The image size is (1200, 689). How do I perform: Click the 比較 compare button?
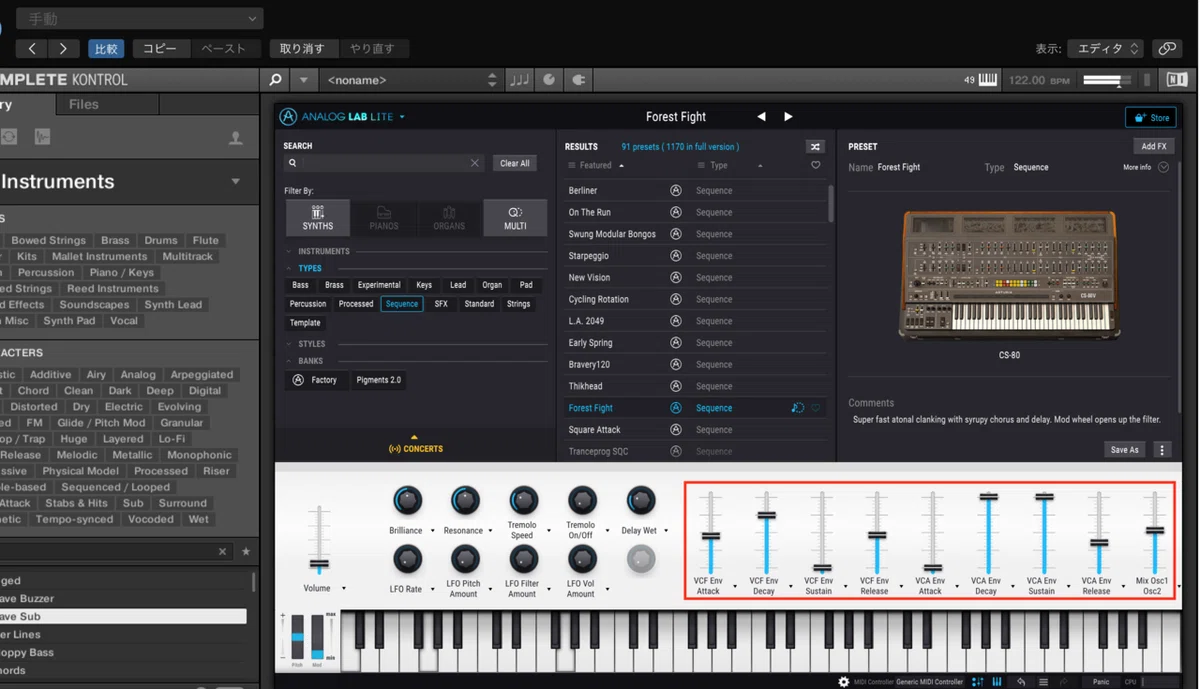(x=106, y=48)
